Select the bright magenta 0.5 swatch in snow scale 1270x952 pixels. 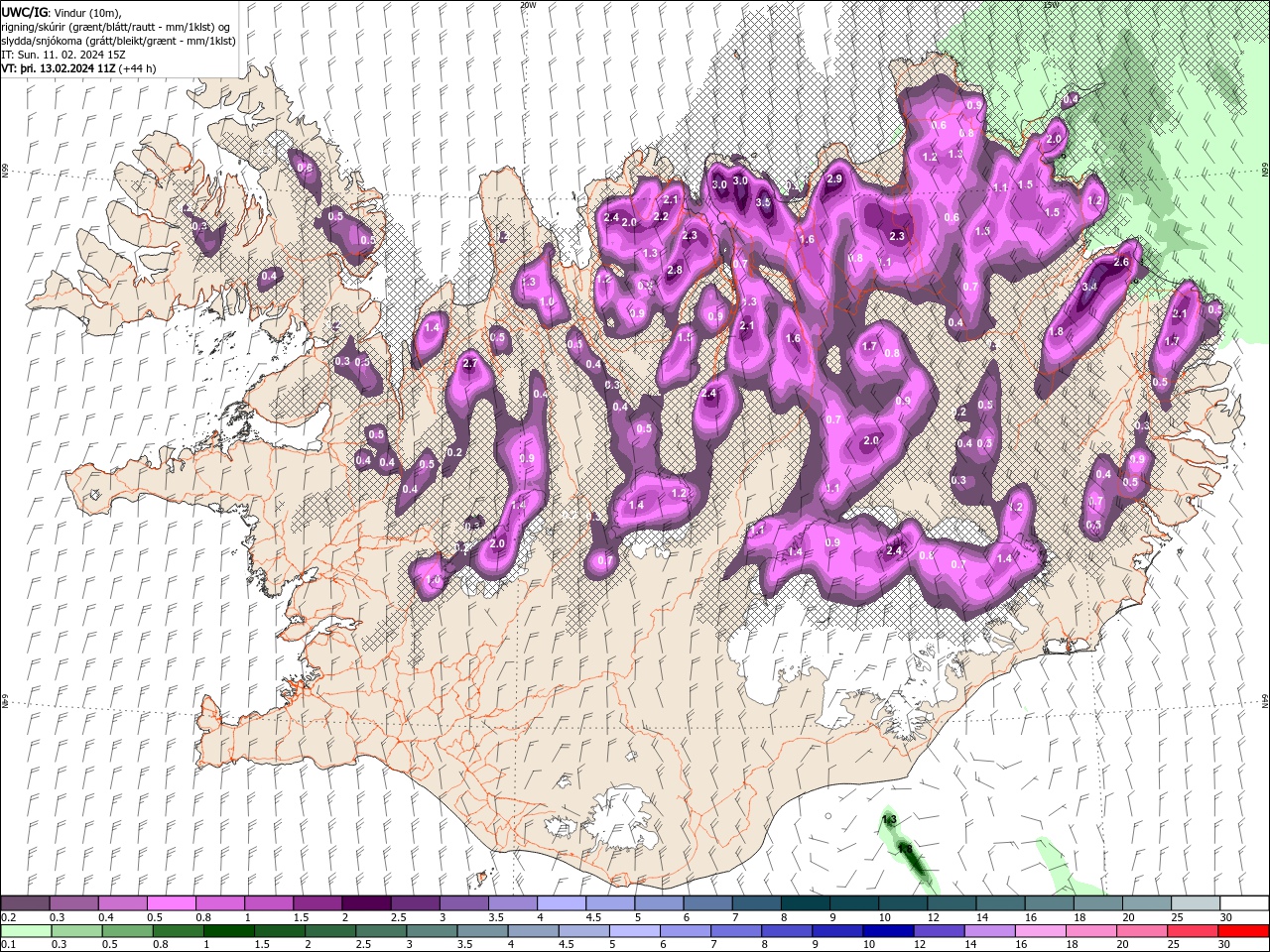[x=172, y=903]
